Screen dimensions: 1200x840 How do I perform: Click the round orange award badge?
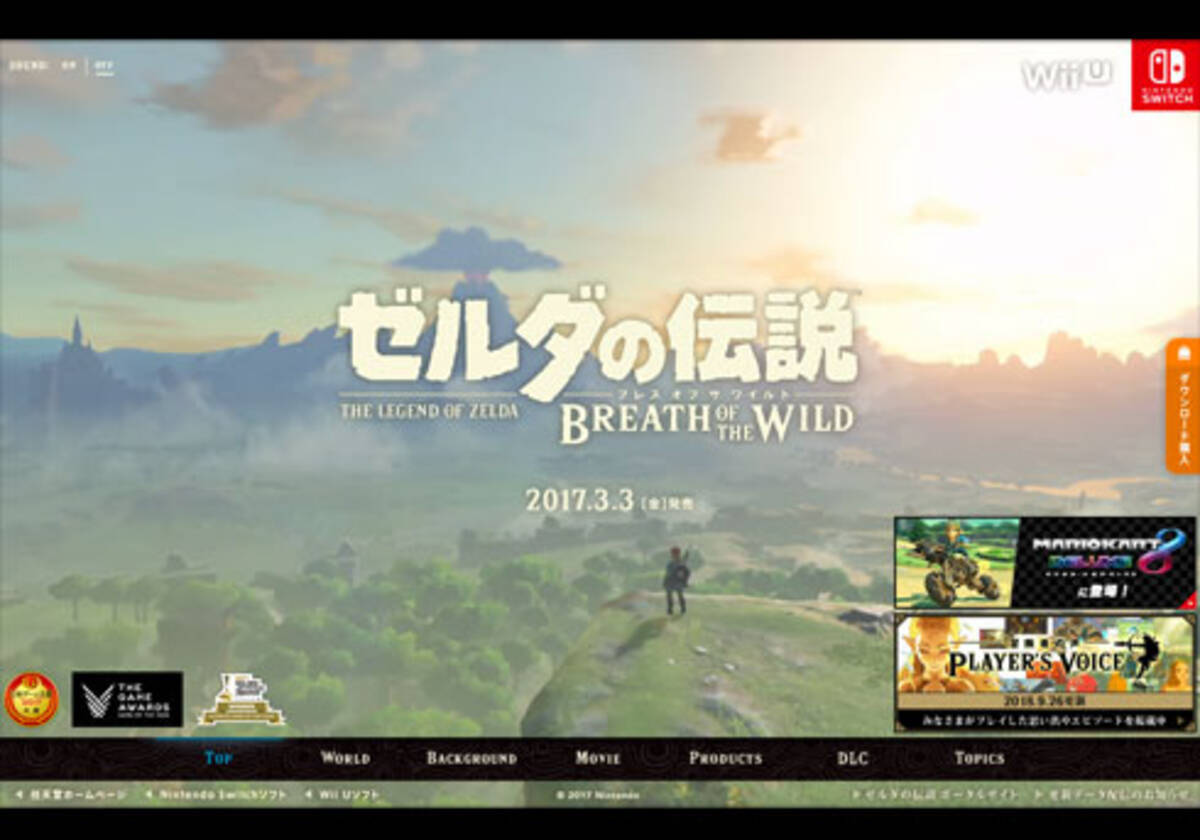tap(31, 699)
